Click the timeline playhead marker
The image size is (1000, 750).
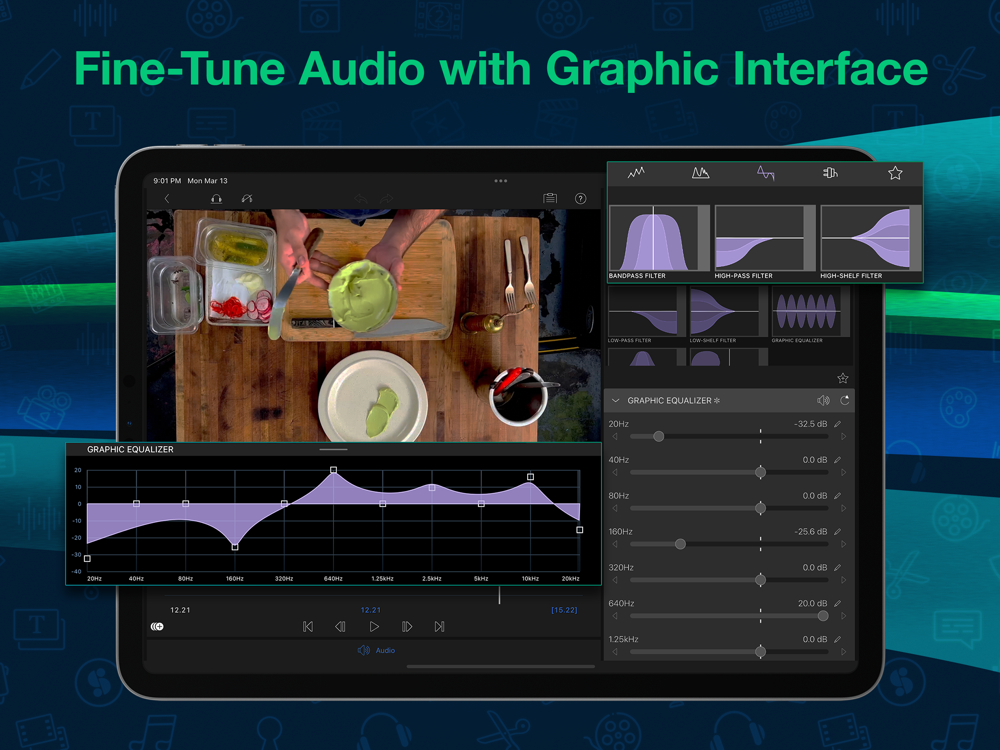pyautogui.click(x=499, y=596)
